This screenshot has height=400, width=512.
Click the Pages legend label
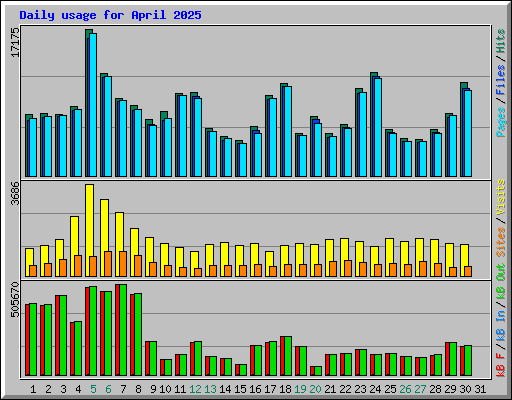click(501, 122)
